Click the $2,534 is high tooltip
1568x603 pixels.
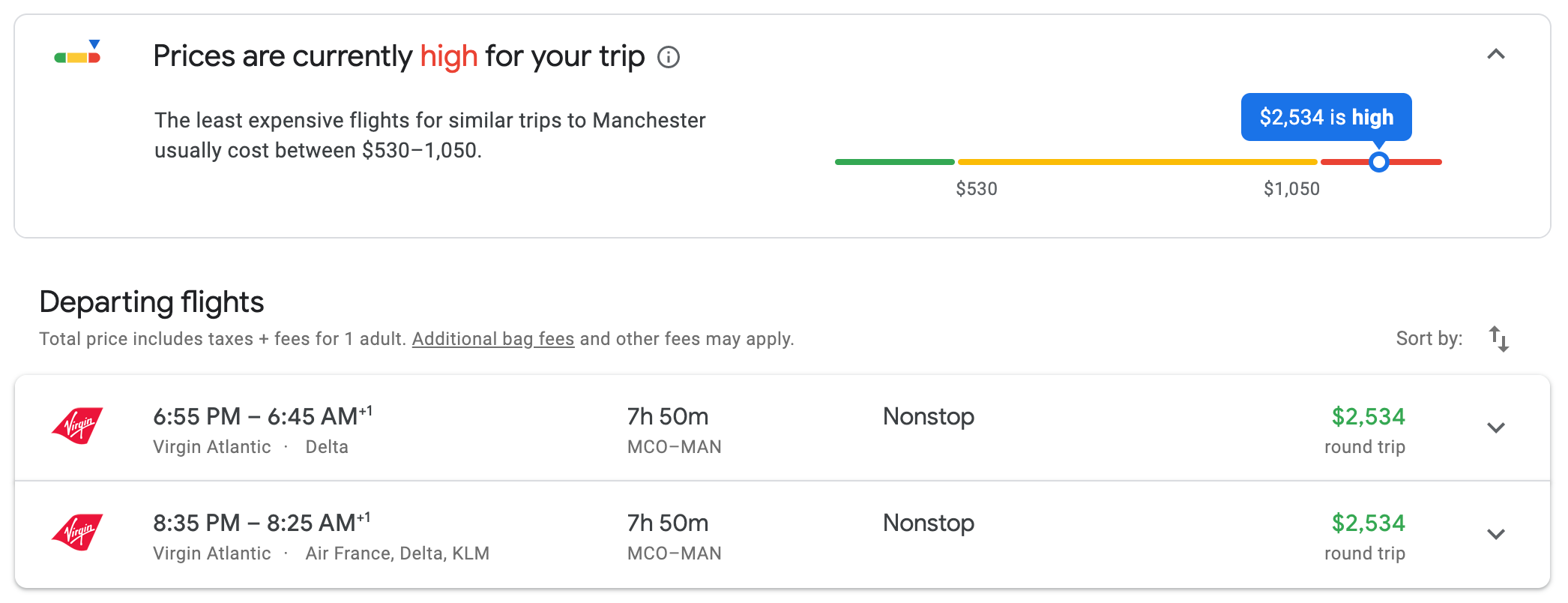[x=1326, y=117]
